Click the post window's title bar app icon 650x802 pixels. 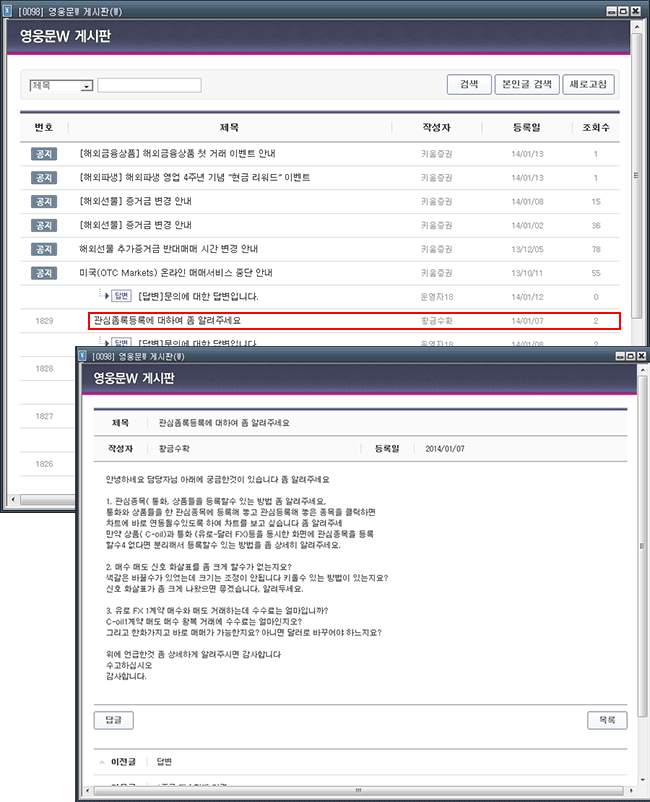(x=82, y=355)
